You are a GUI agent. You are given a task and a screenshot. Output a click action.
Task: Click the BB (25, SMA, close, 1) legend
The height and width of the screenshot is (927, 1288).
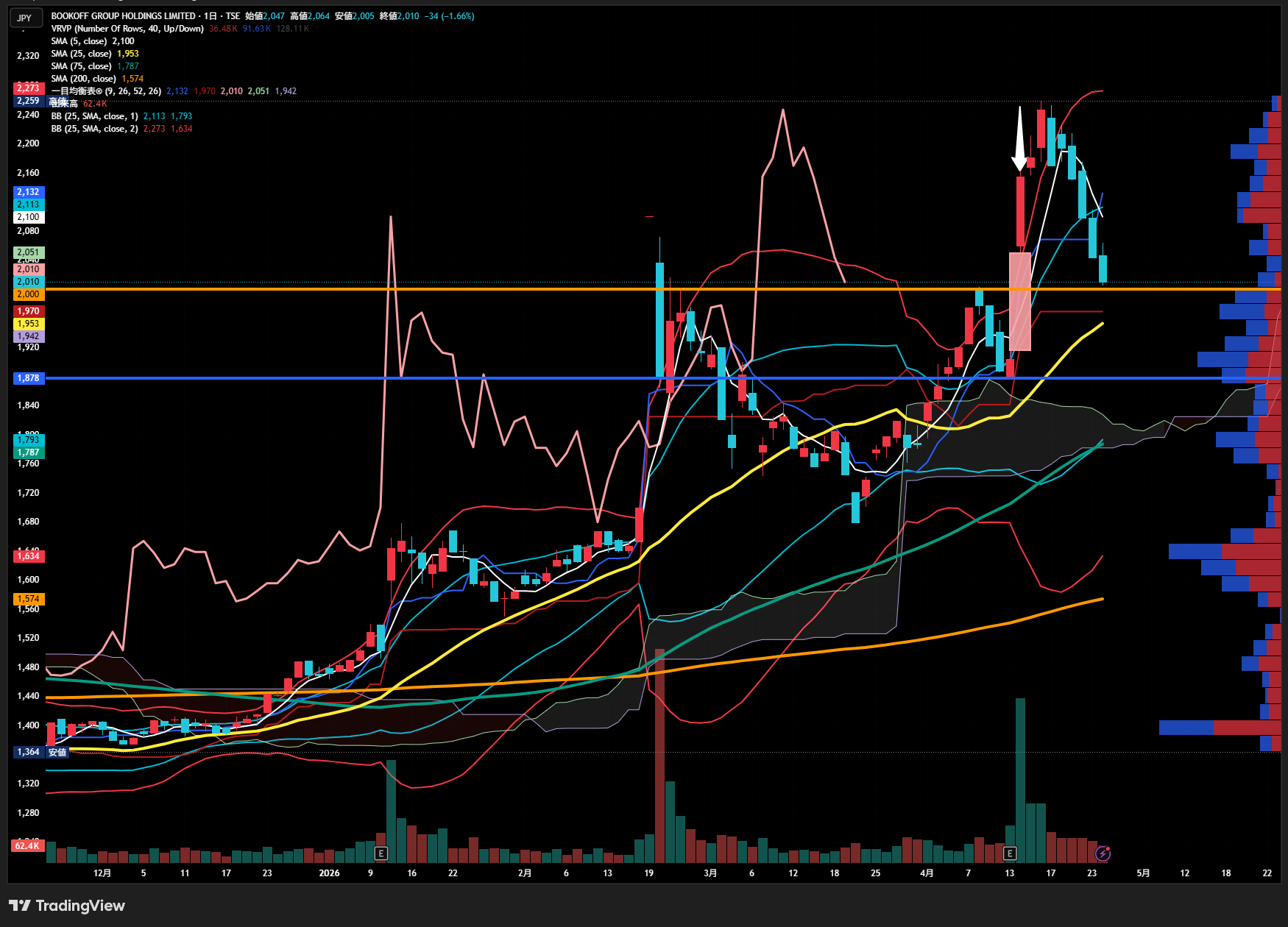94,116
